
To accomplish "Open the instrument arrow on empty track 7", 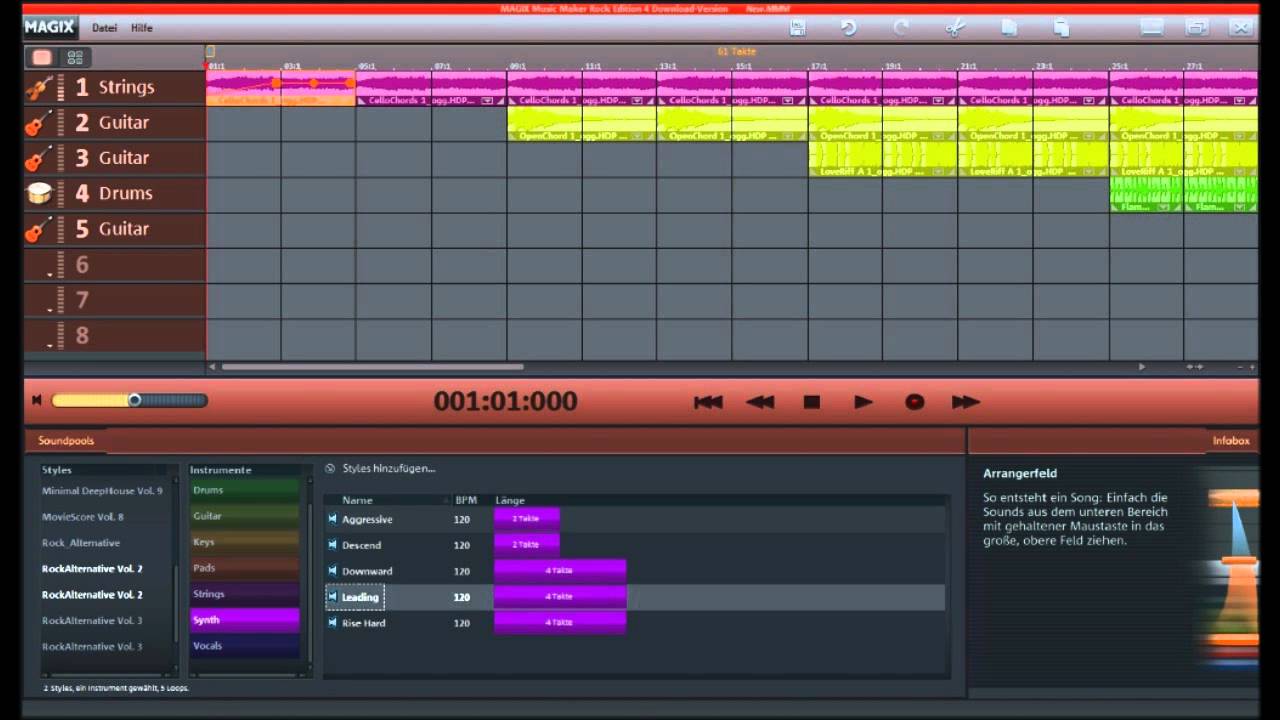I will point(50,309).
